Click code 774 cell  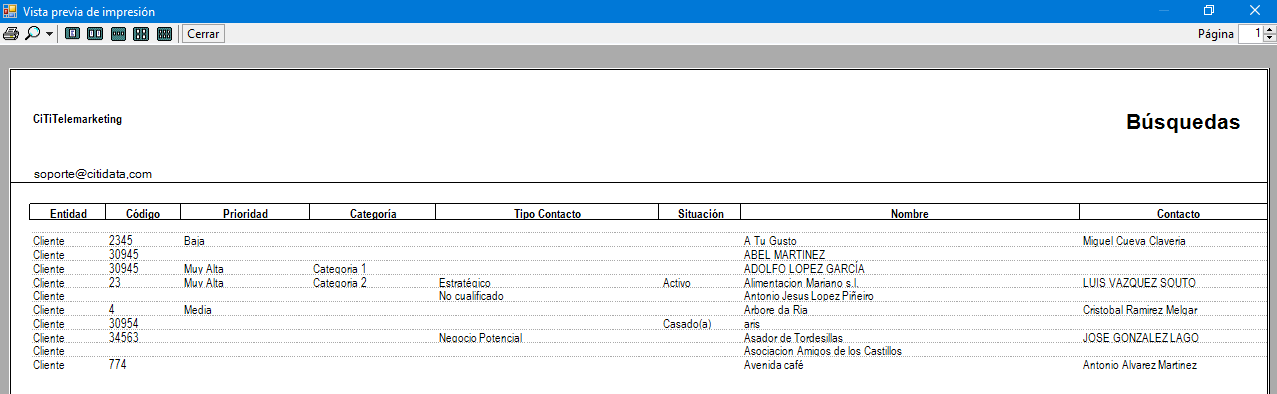118,365
